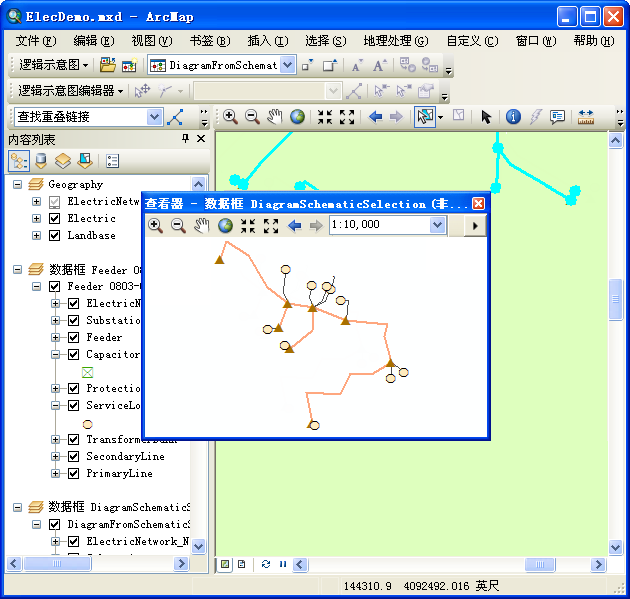Image resolution: width=630 pixels, height=599 pixels.
Task: Toggle the SecondaryLine layer visibility
Action: coord(73,457)
